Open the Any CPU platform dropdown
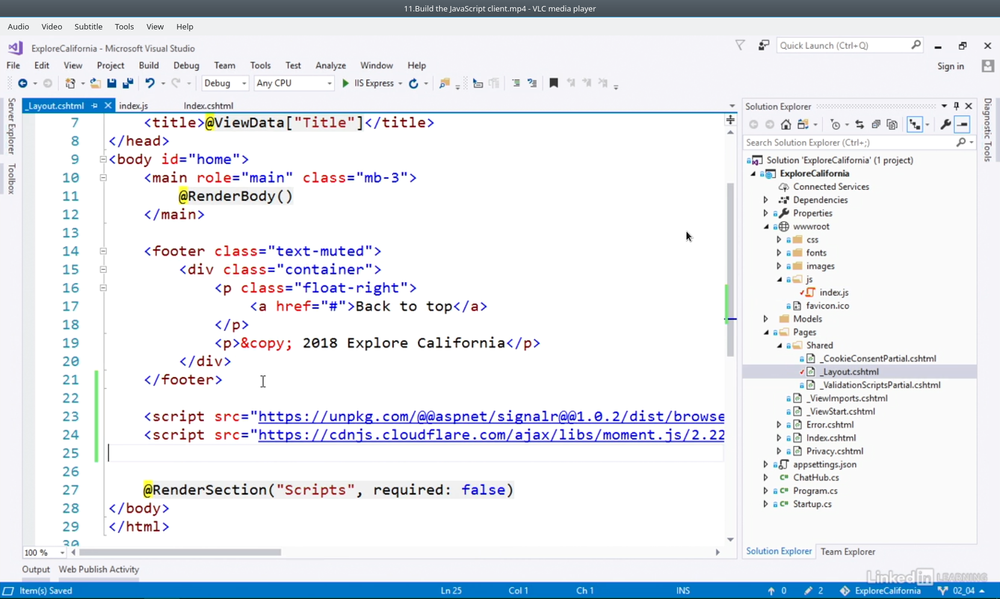 293,84
